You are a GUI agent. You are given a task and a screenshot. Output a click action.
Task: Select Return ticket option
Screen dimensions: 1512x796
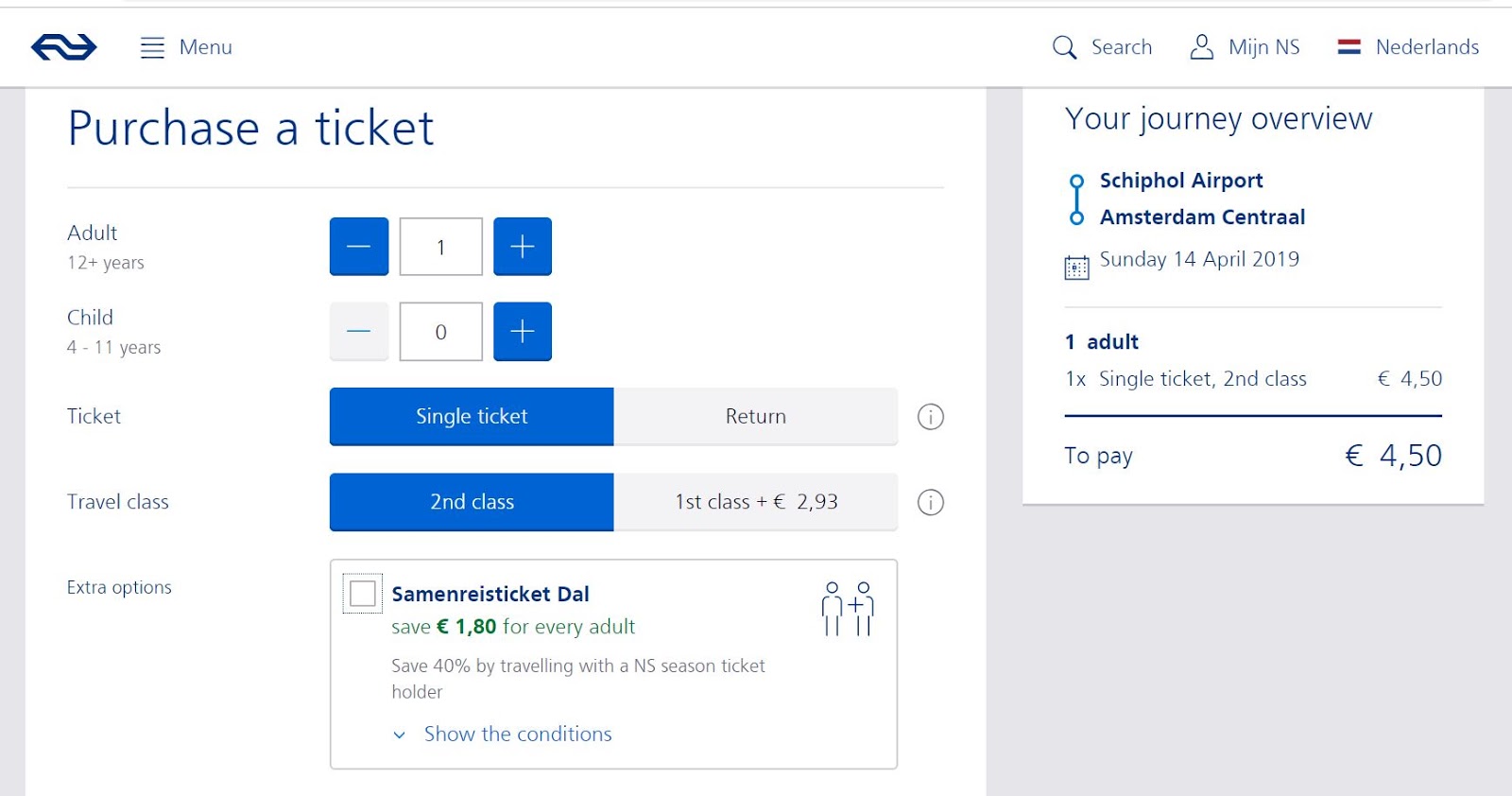[755, 416]
